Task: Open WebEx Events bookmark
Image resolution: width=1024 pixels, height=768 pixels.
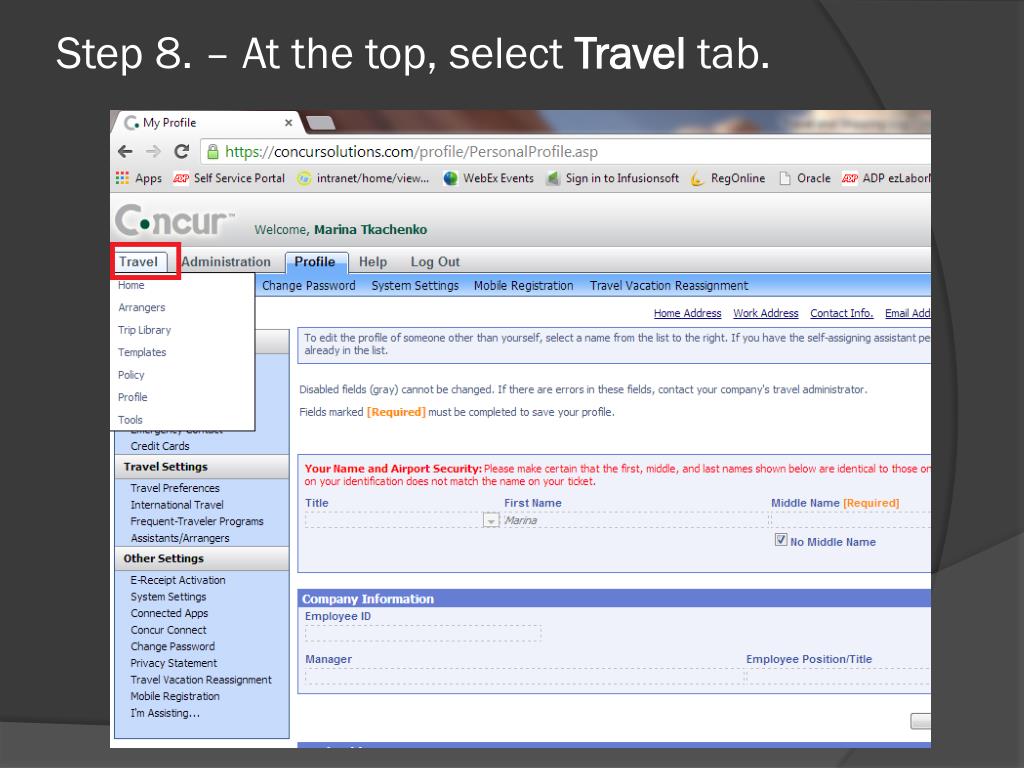Action: coord(488,178)
